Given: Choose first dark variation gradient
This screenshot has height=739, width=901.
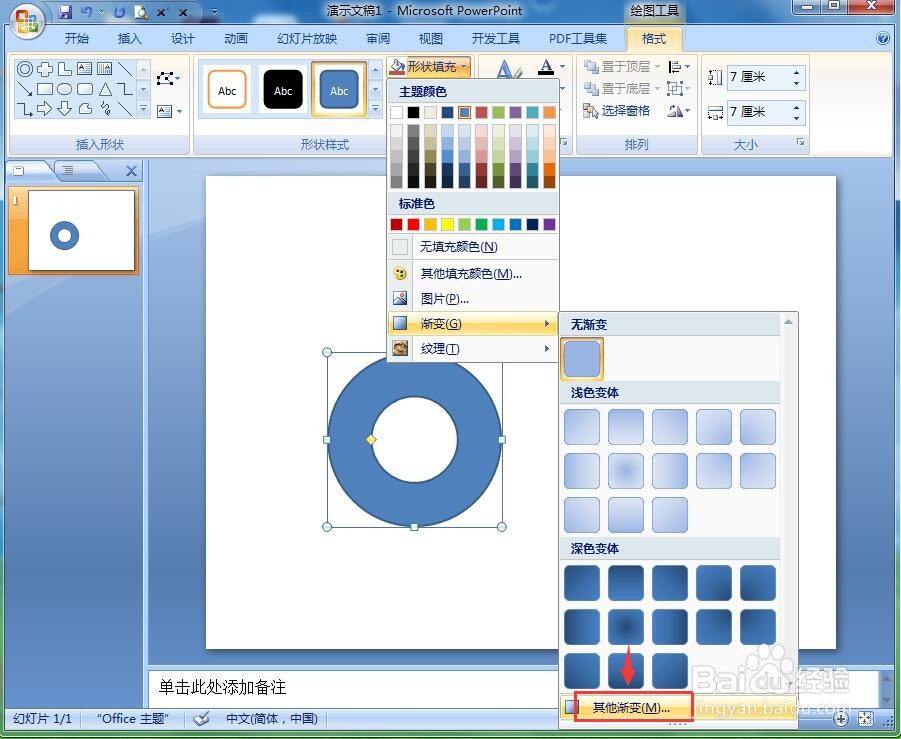Looking at the screenshot, I should [582, 583].
